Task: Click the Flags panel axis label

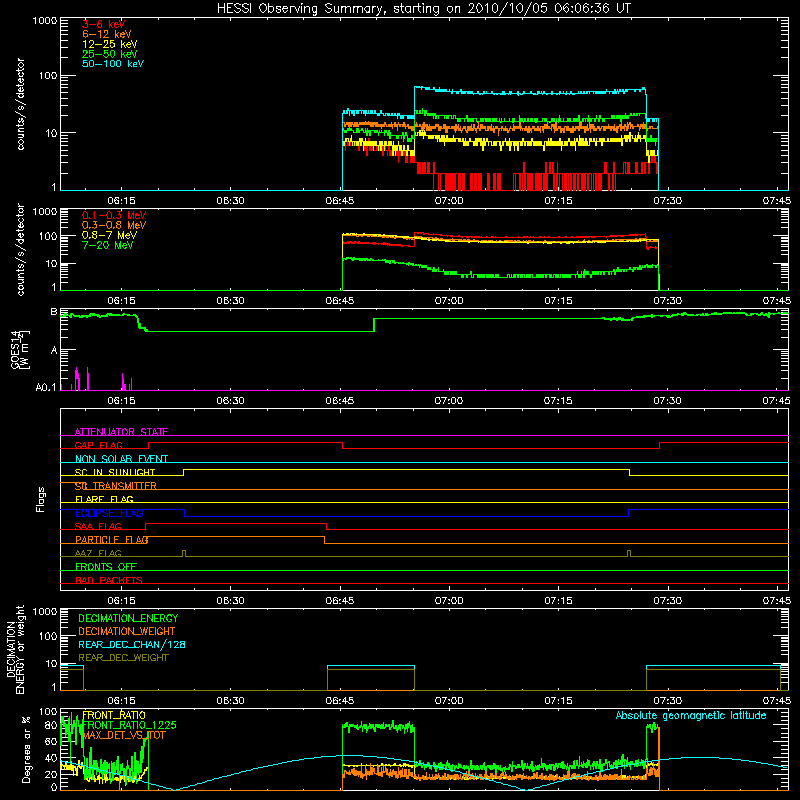Action: 41,499
